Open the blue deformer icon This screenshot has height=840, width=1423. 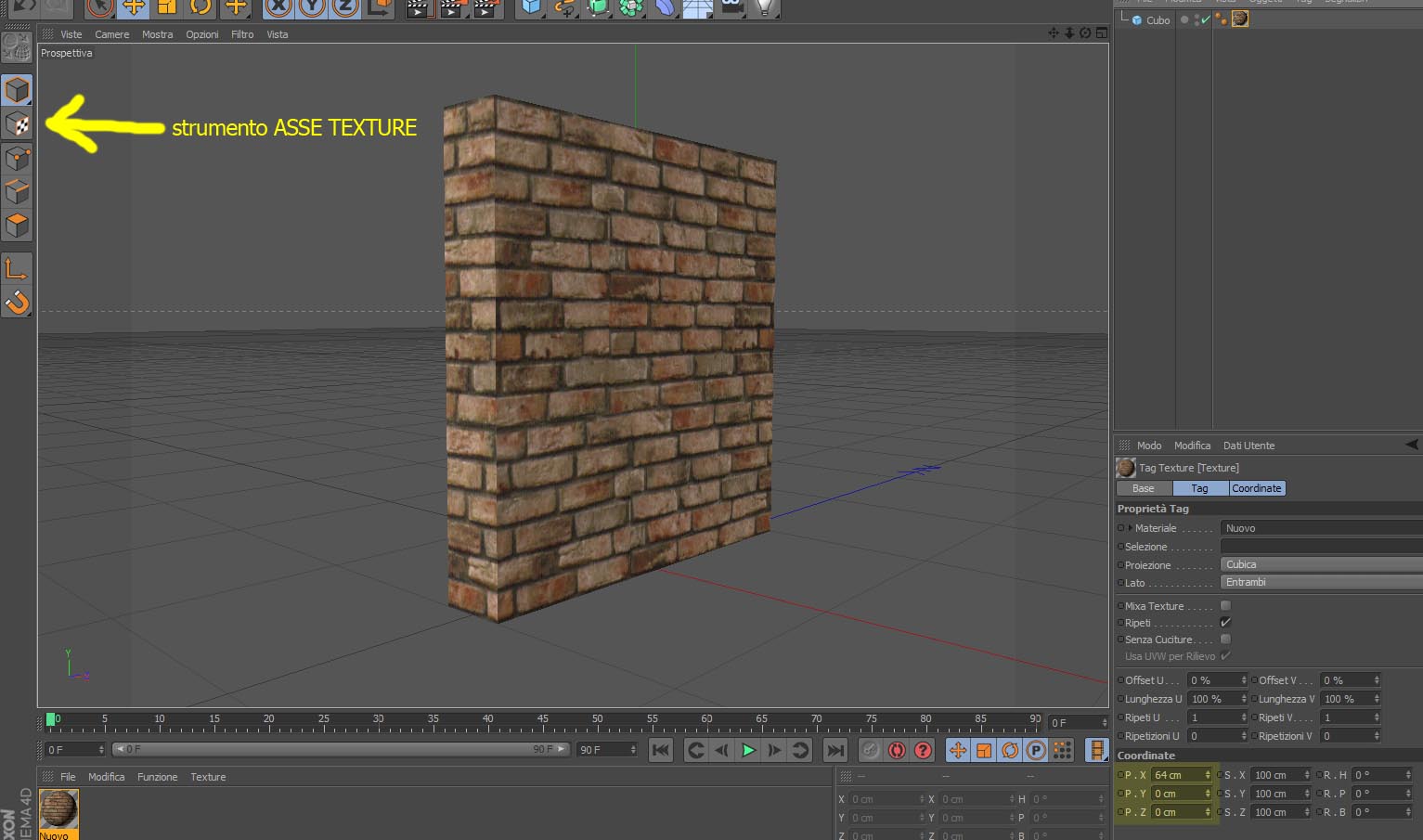pyautogui.click(x=665, y=7)
